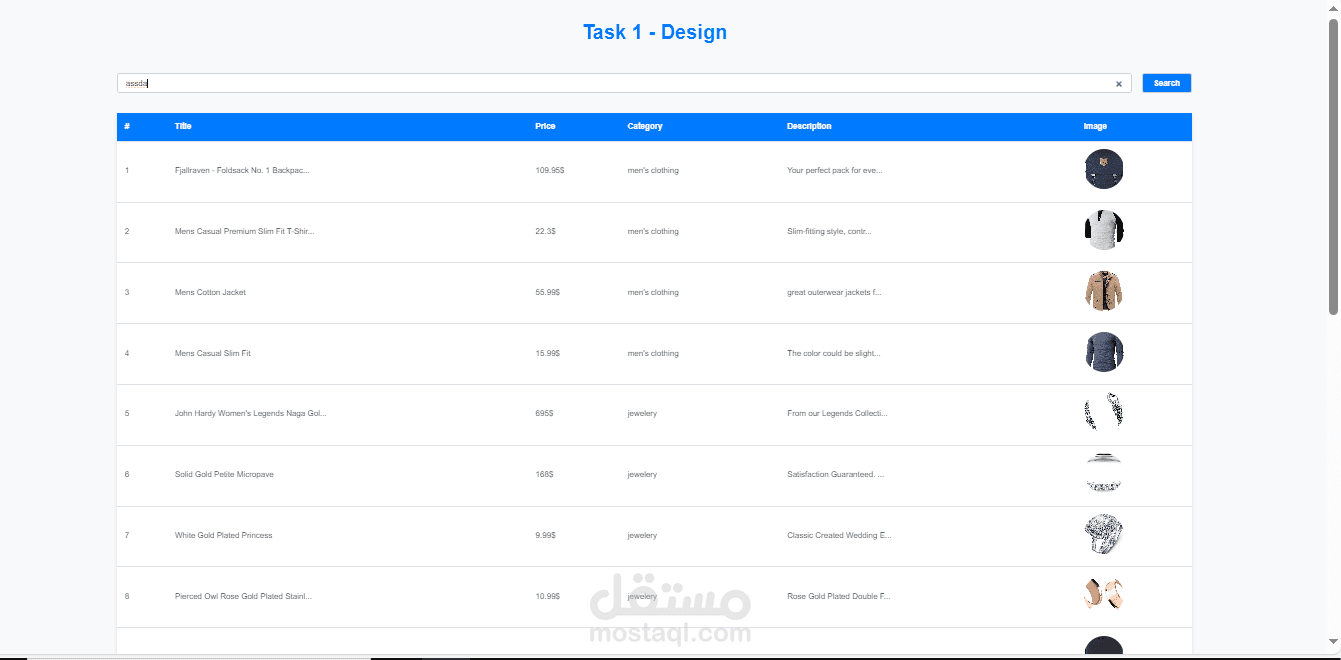Select the 'Pierced Owl Rose Gold Plated Stainl...' title
This screenshot has height=660, width=1341.
pos(243,596)
